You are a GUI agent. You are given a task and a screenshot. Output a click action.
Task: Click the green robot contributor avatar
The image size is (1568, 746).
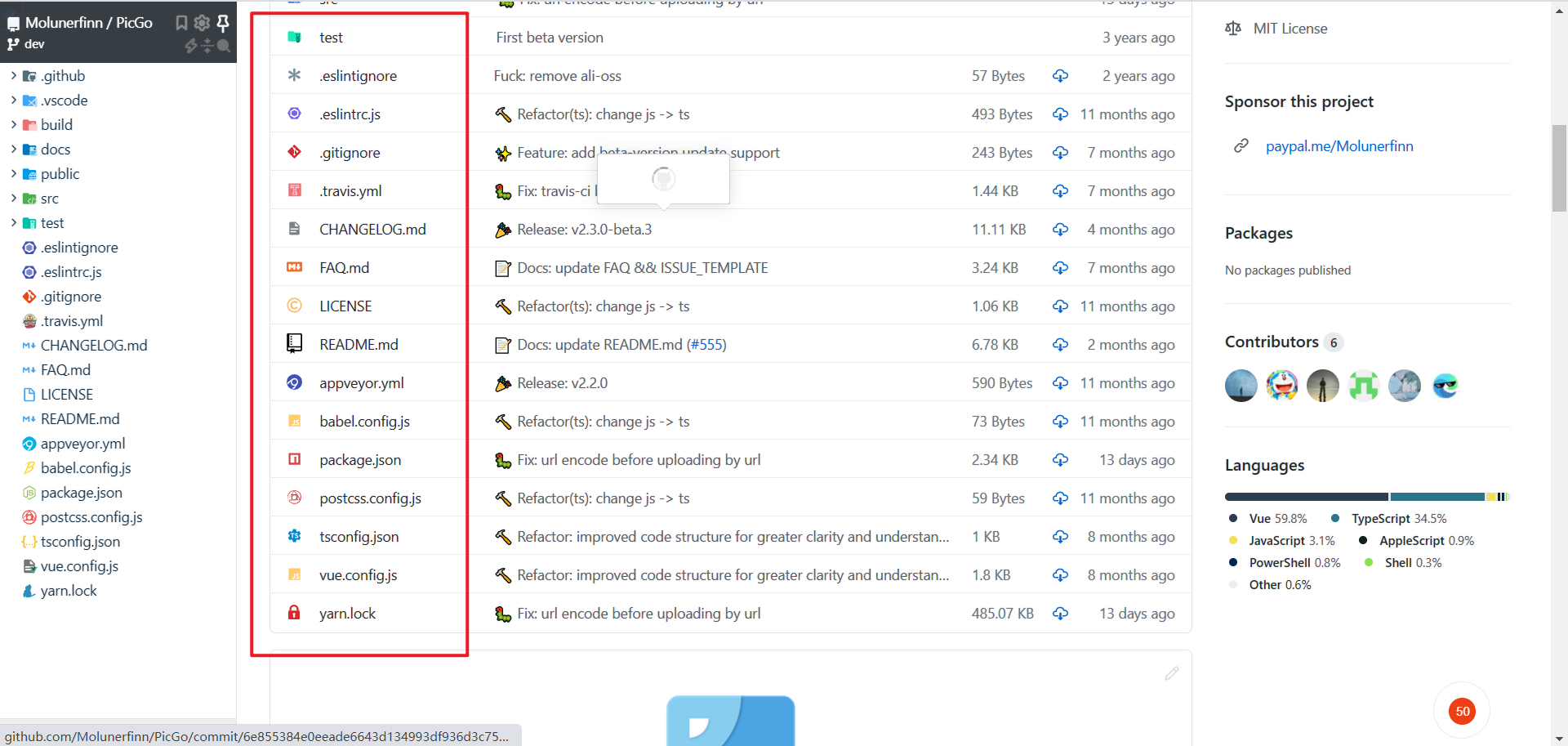pos(1364,386)
